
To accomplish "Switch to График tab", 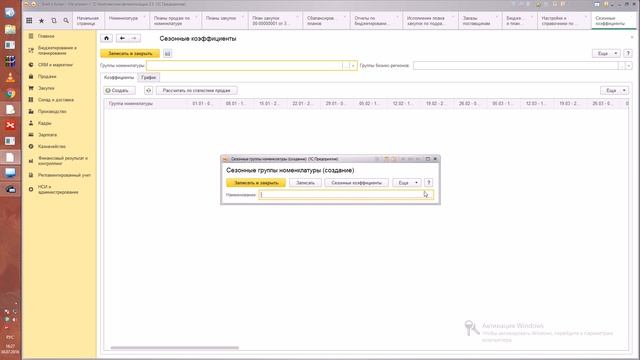I will 149,77.
